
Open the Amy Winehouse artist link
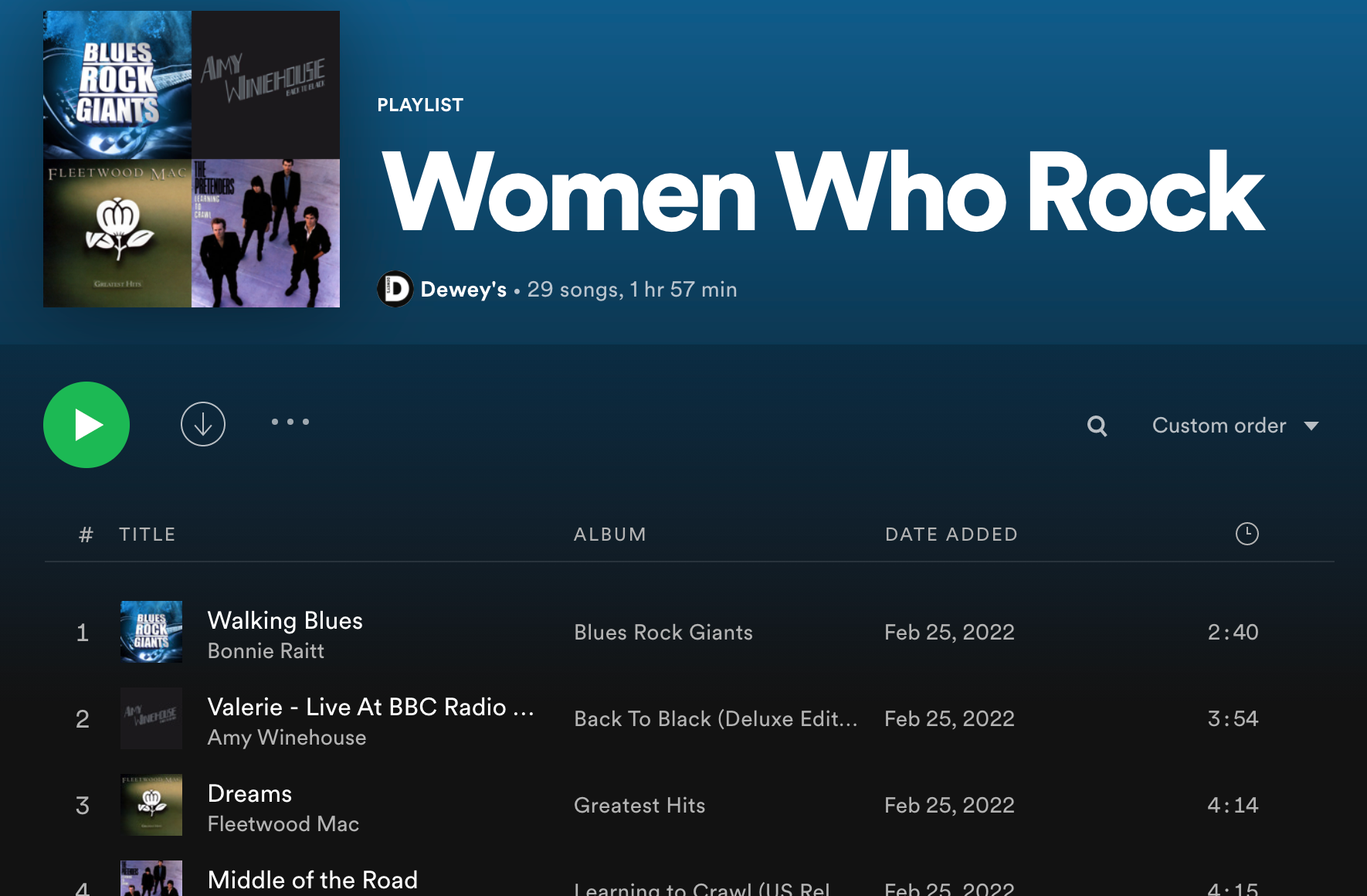287,738
